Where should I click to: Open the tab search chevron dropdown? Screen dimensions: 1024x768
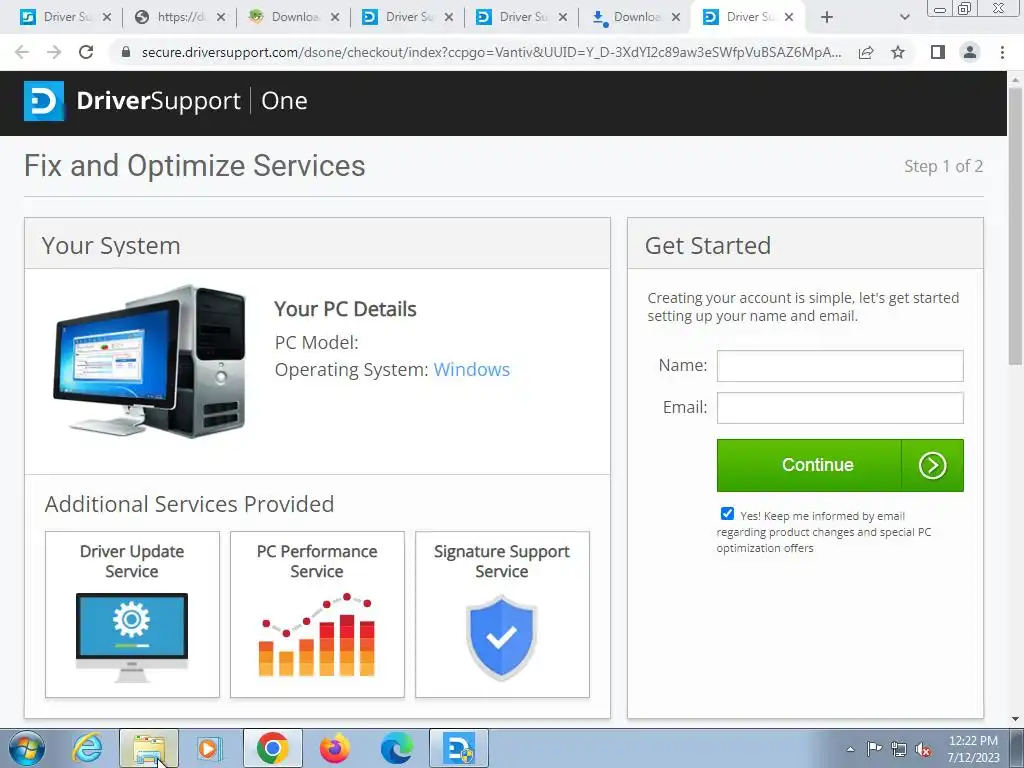click(904, 17)
